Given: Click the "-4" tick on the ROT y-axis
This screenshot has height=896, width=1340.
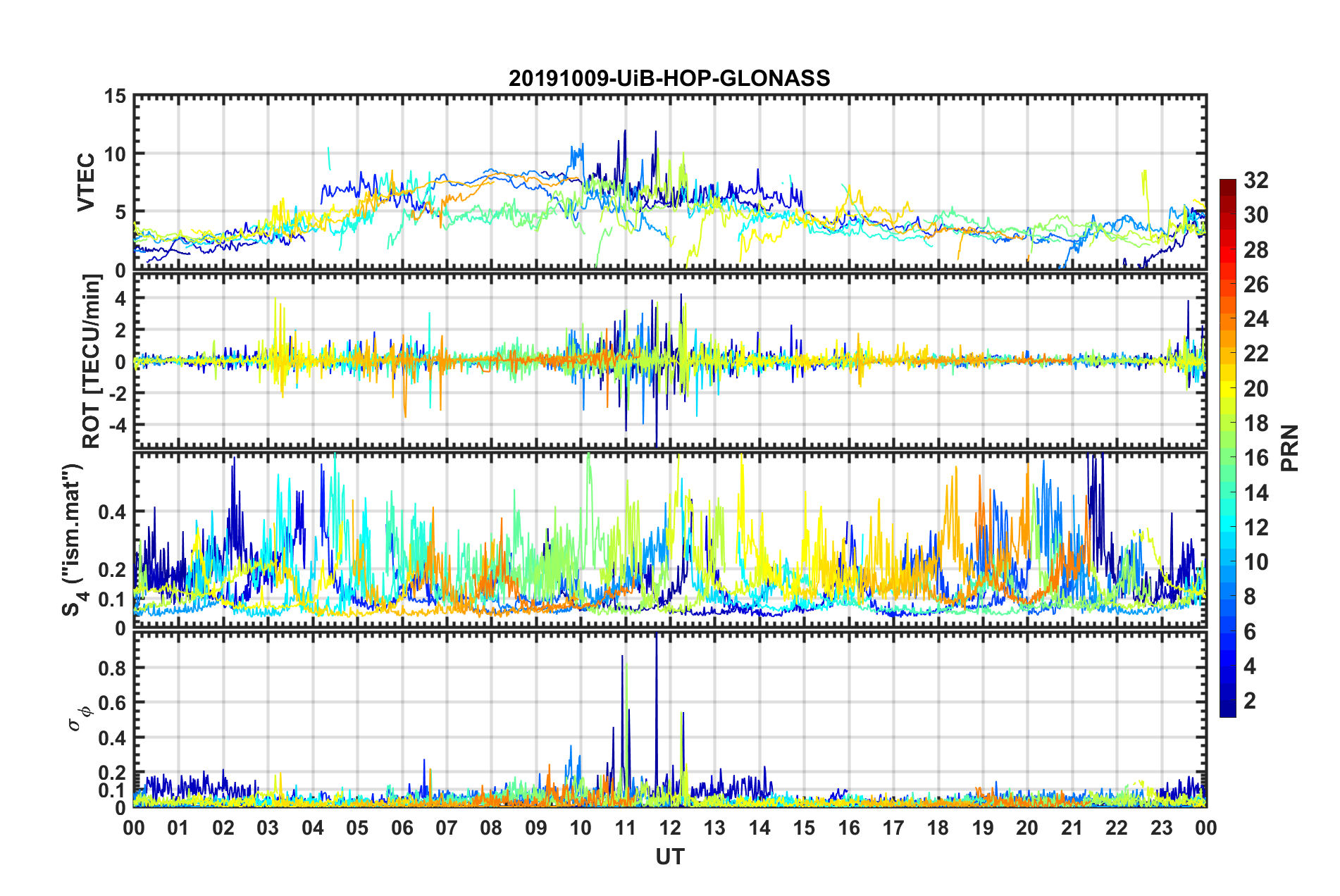Looking at the screenshot, I should 118,425.
